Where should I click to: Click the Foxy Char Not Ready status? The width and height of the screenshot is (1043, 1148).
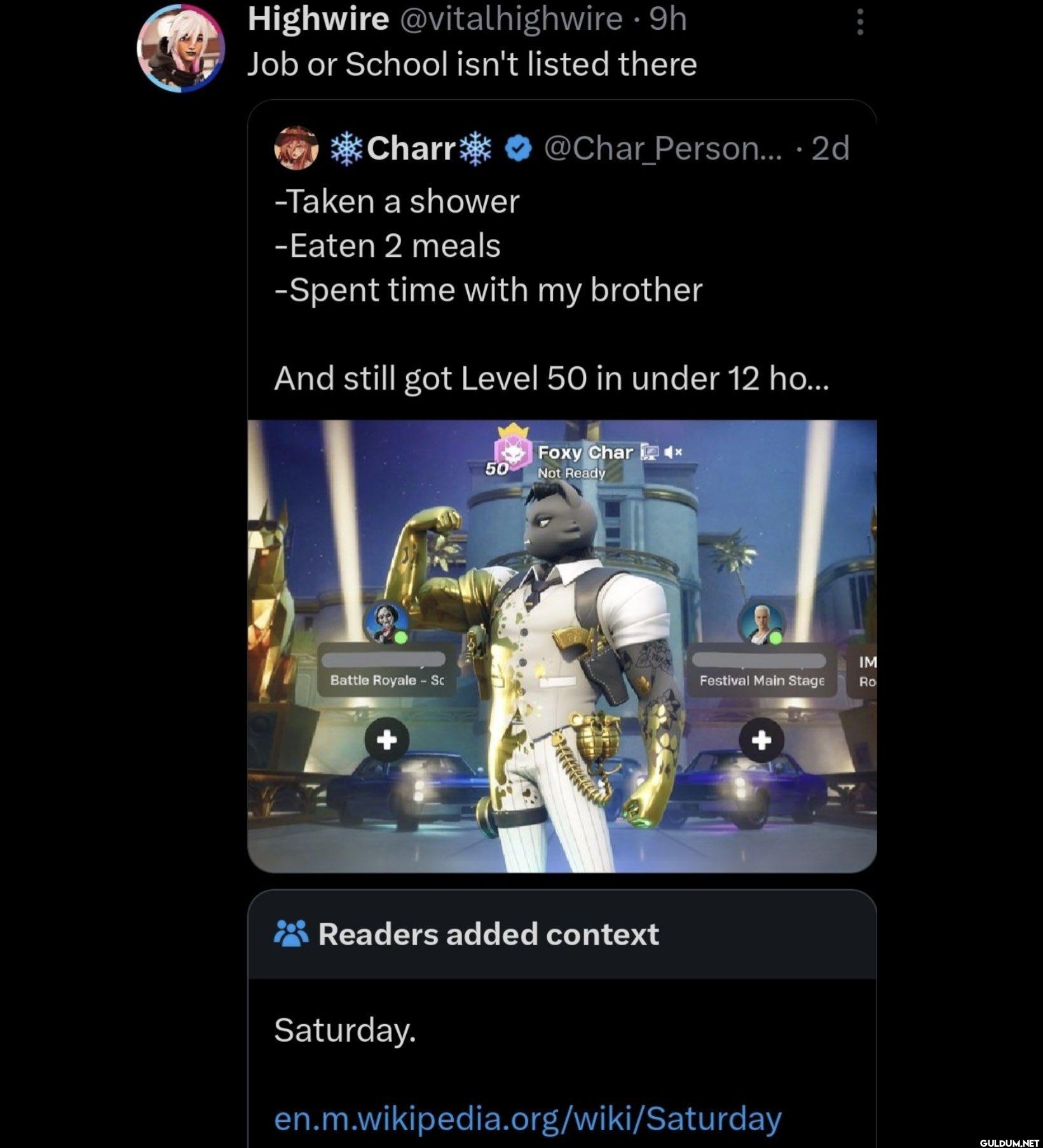tap(571, 473)
